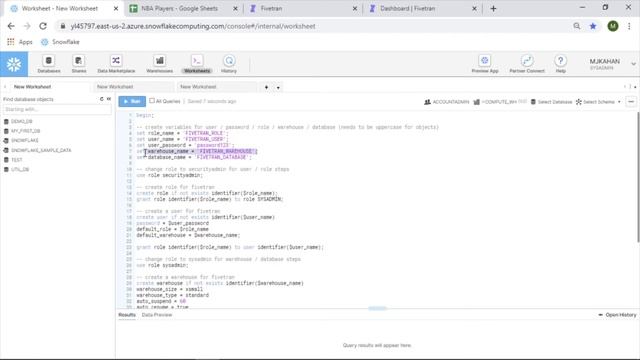This screenshot has width=640, height=360.
Task: Click the 'use role securityadmin' line
Action: pyautogui.click(x=169, y=175)
